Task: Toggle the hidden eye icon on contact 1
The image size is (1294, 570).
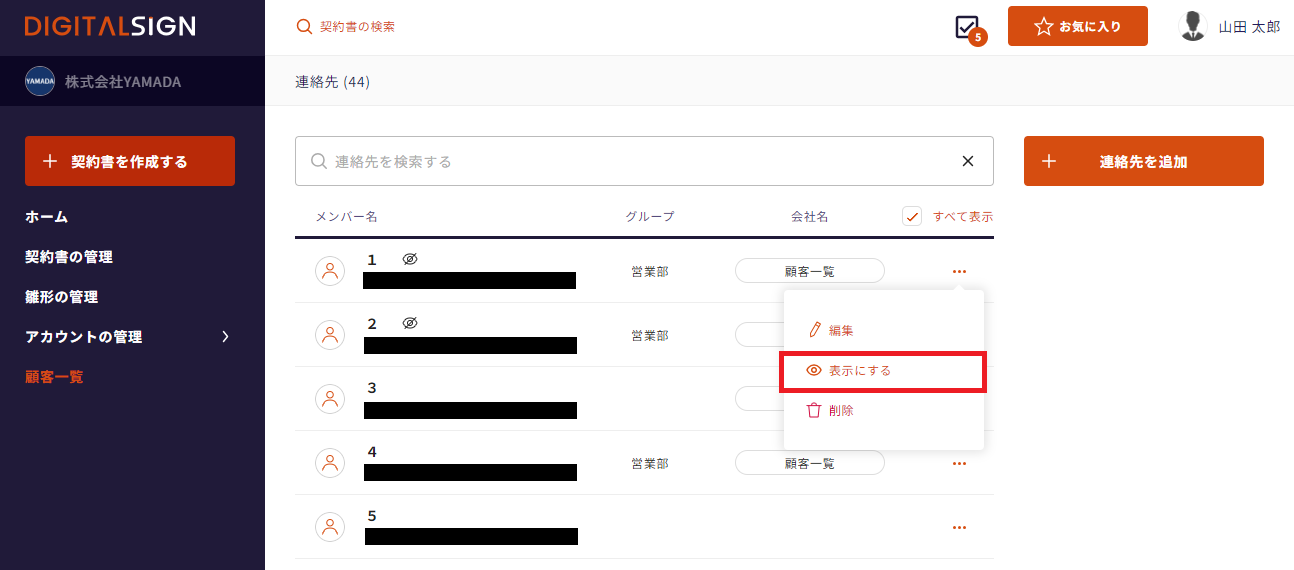Action: 410,259
